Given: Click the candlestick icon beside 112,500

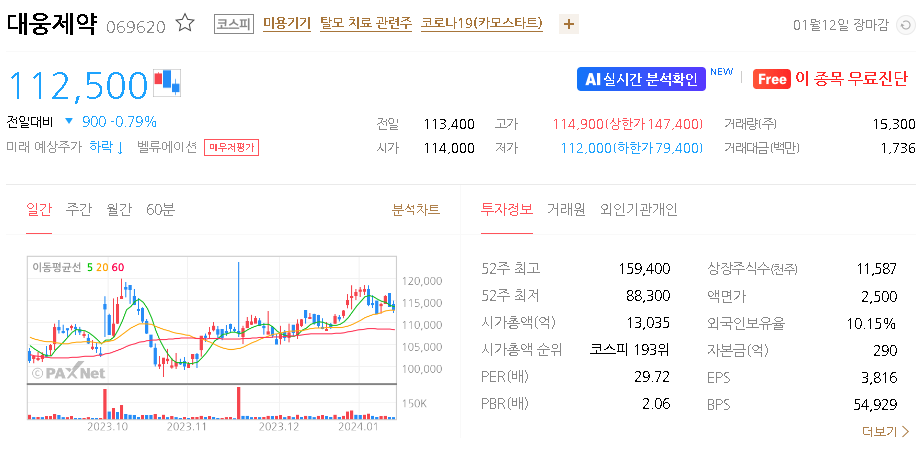Looking at the screenshot, I should click(x=167, y=82).
